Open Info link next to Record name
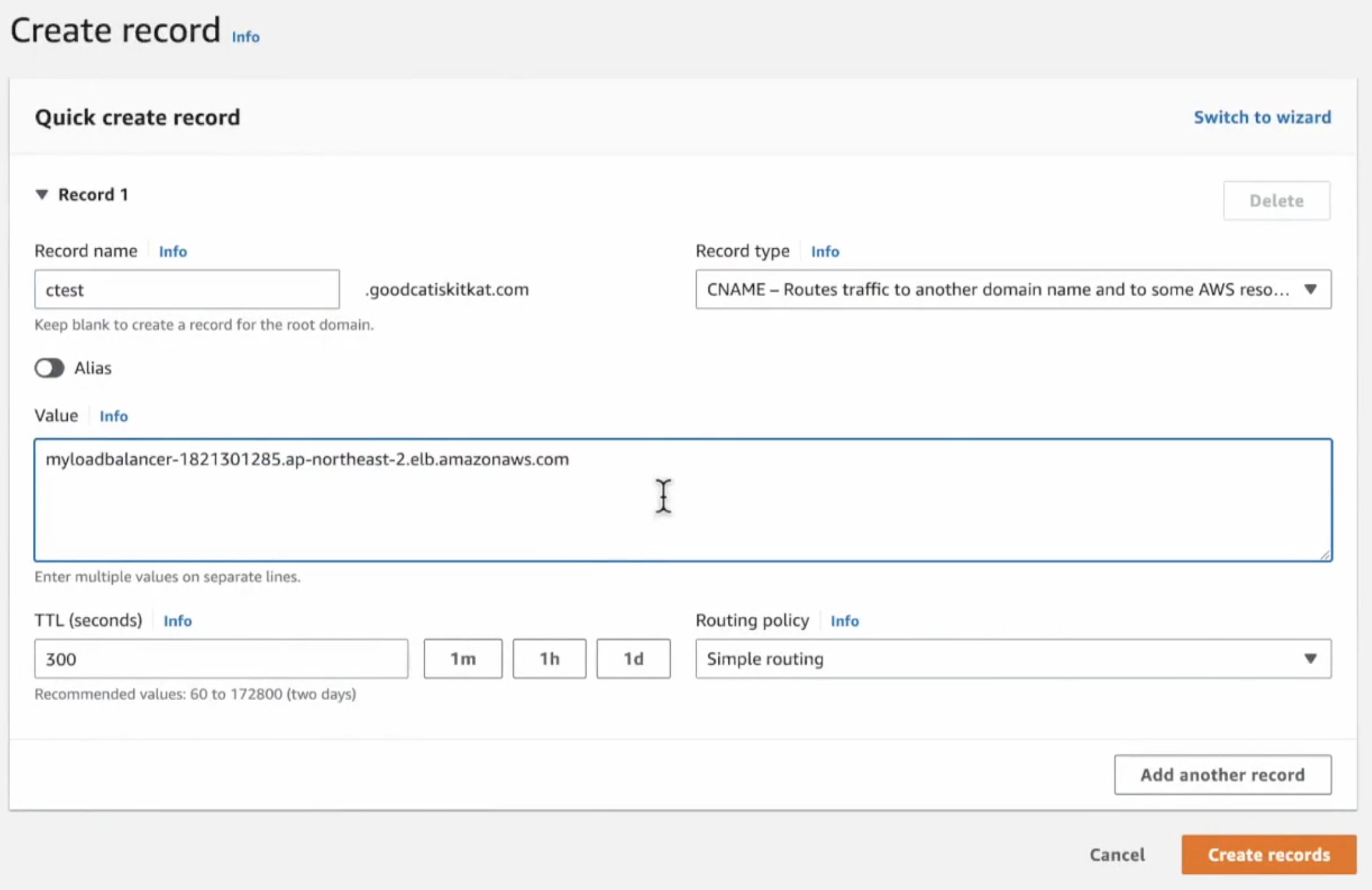Viewport: 1372px width, 890px height. pos(172,251)
